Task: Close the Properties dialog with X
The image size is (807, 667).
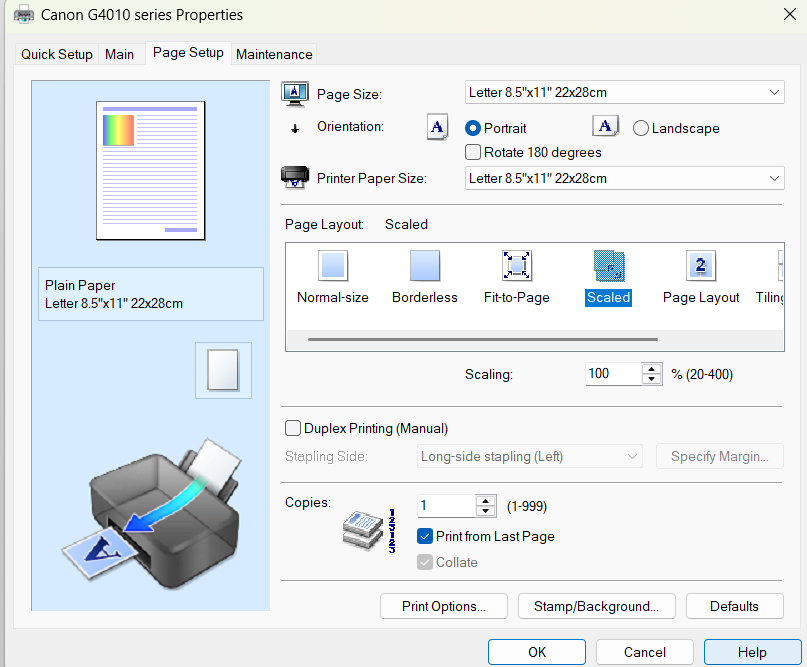Action: click(x=790, y=14)
